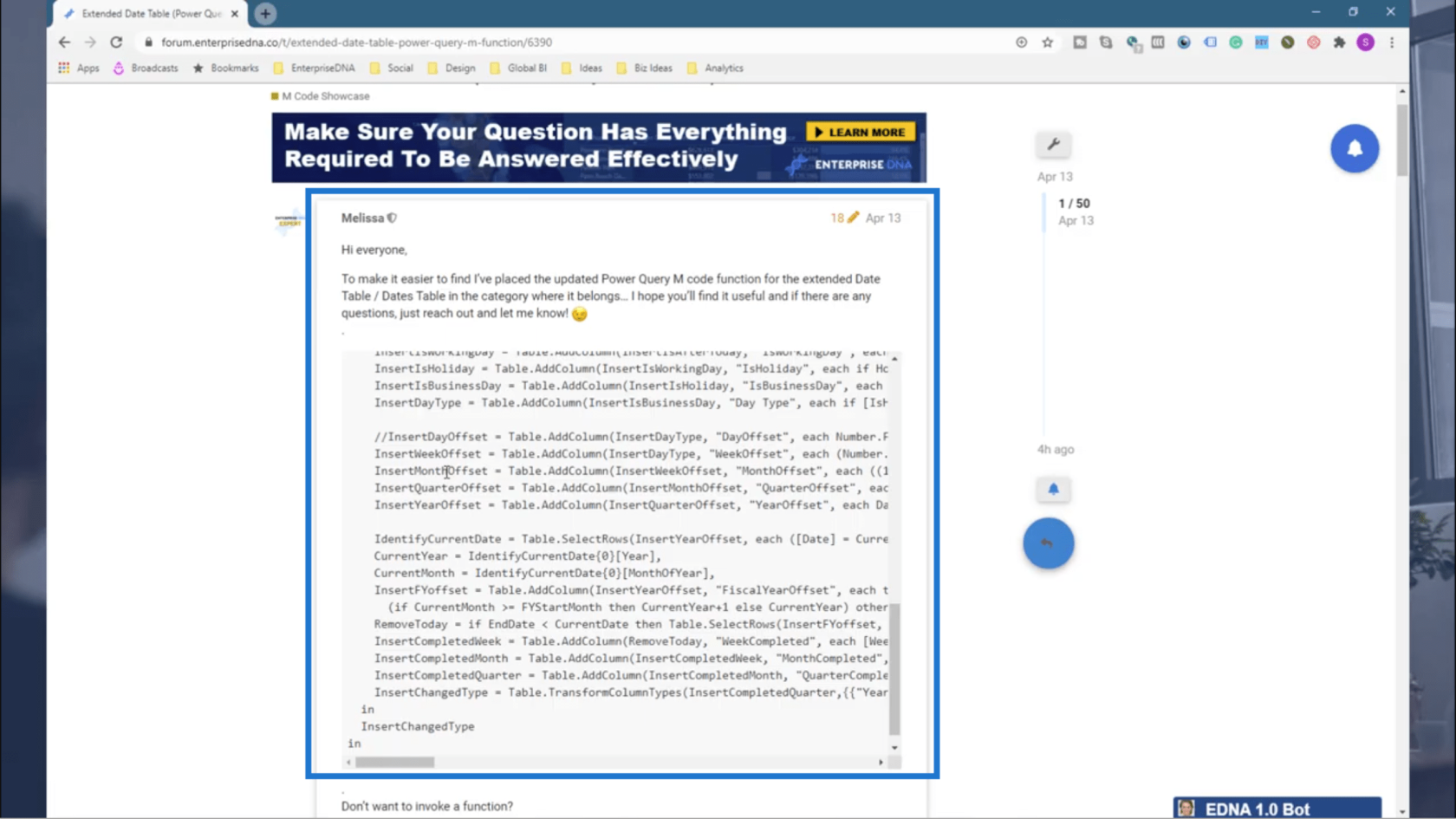1456x819 pixels.
Task: Click the code block scroll left arrow
Action: tap(348, 762)
